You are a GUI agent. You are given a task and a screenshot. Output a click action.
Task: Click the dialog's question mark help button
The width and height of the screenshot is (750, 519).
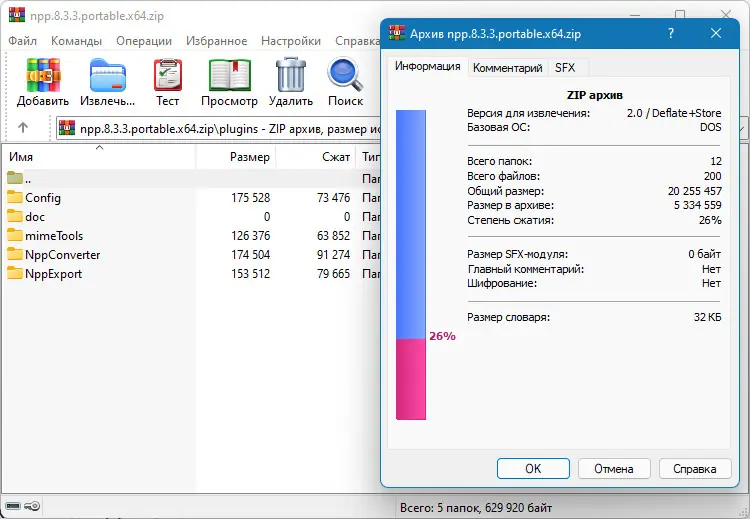click(x=671, y=33)
